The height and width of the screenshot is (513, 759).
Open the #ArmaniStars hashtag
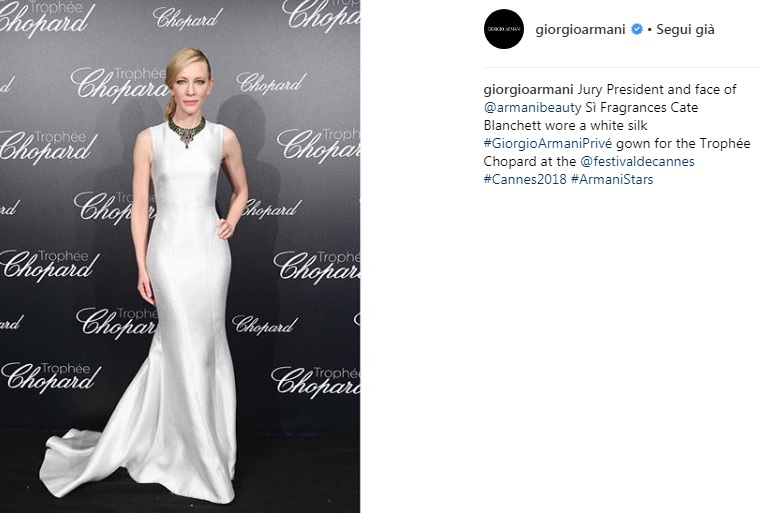click(612, 179)
